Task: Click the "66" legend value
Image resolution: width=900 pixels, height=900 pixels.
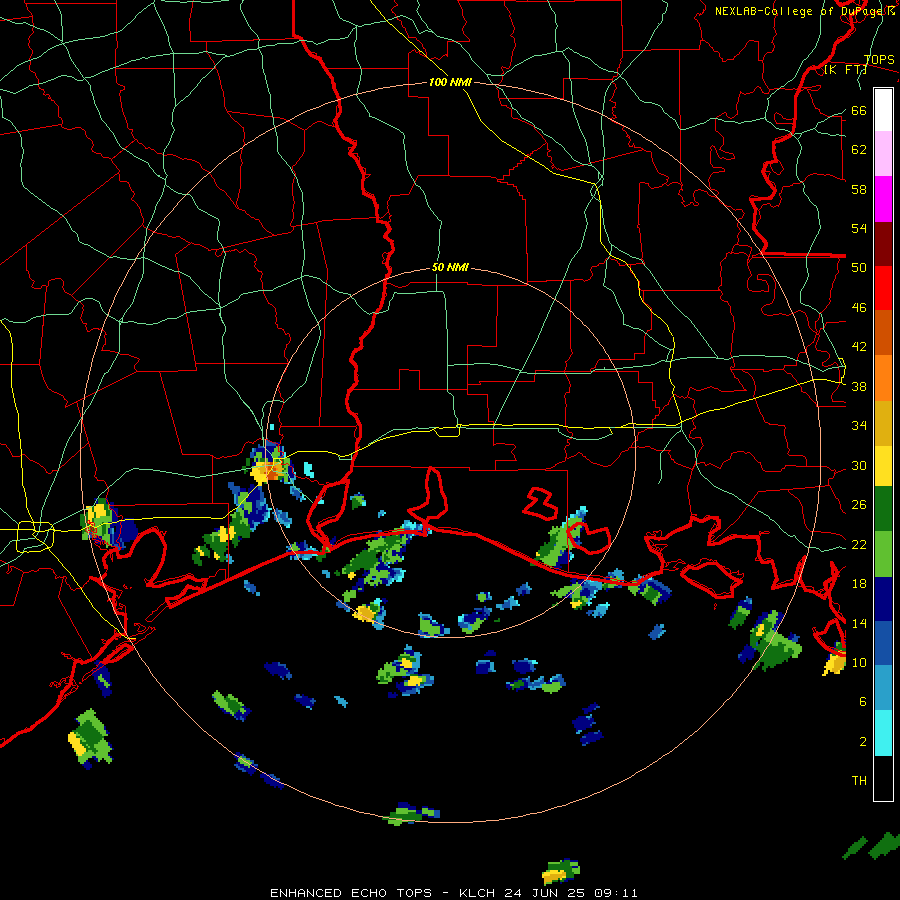Action: tap(859, 111)
